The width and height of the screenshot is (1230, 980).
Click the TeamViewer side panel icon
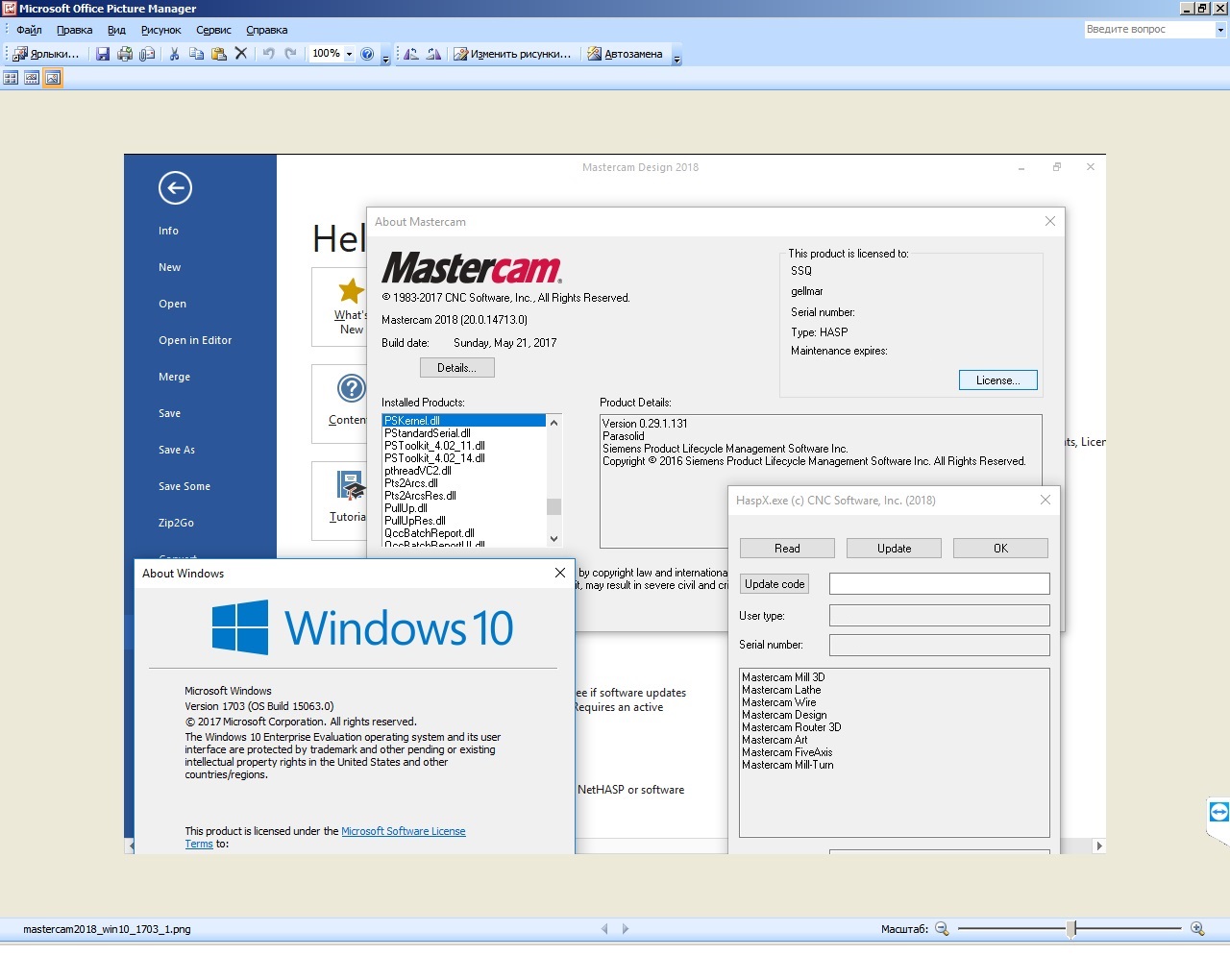tap(1218, 812)
